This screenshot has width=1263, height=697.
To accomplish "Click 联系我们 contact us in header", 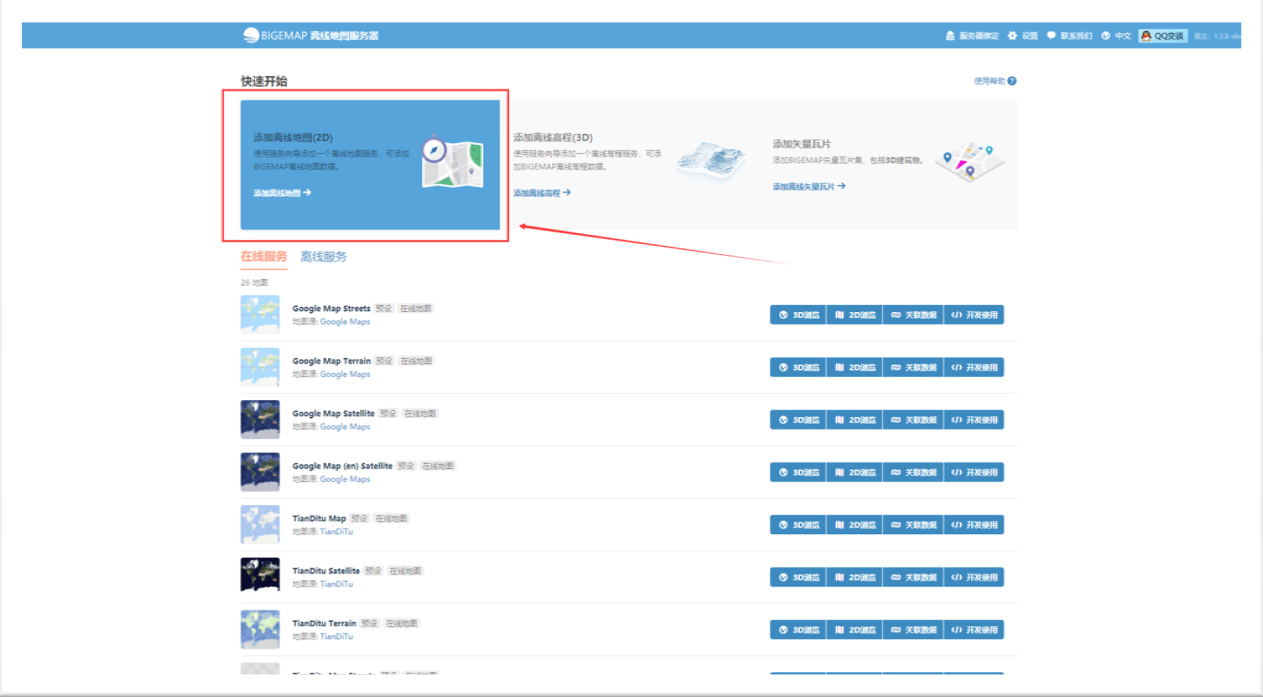I will pyautogui.click(x=1069, y=36).
